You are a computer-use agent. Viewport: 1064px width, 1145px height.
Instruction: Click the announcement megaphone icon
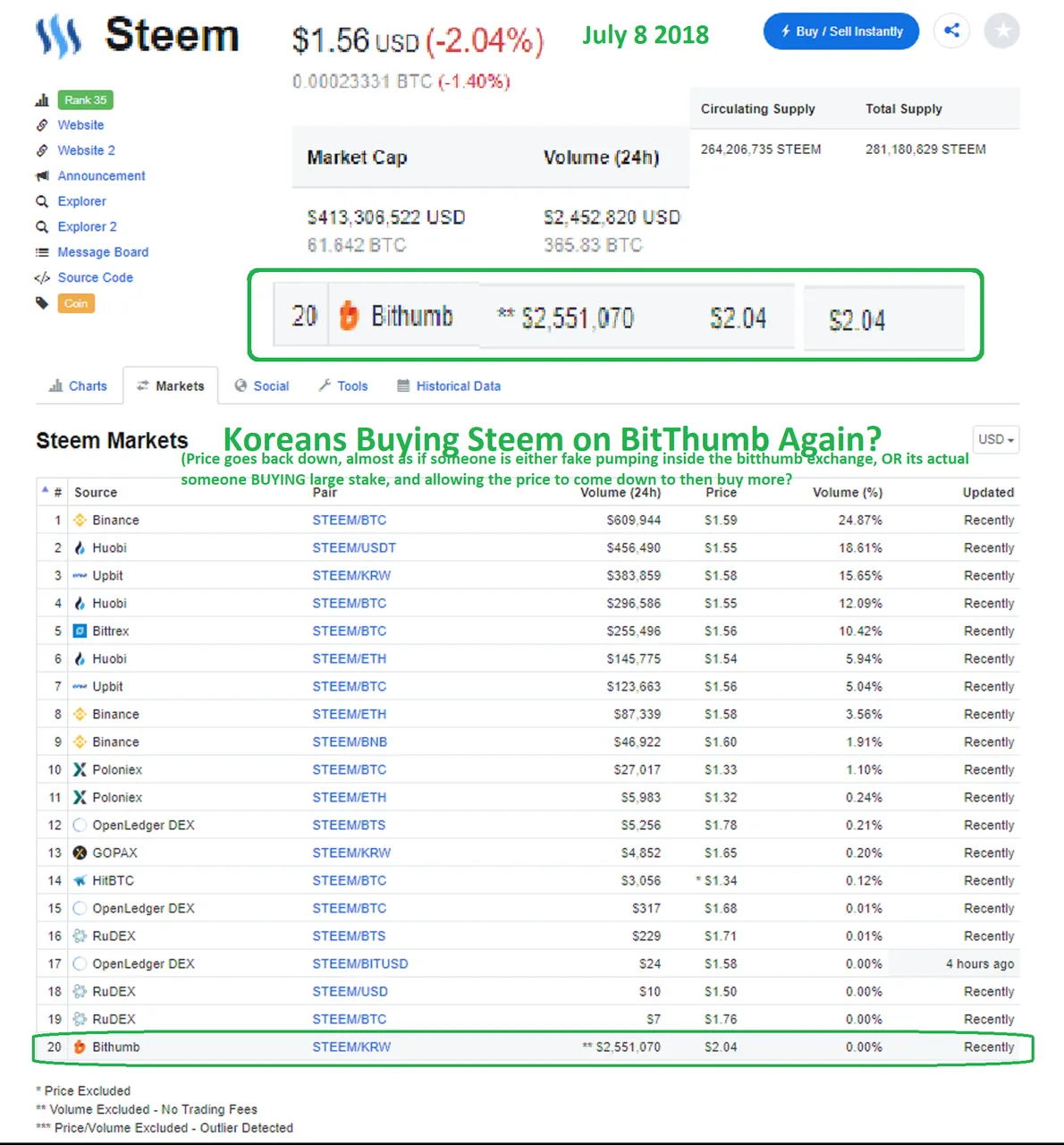(x=42, y=176)
